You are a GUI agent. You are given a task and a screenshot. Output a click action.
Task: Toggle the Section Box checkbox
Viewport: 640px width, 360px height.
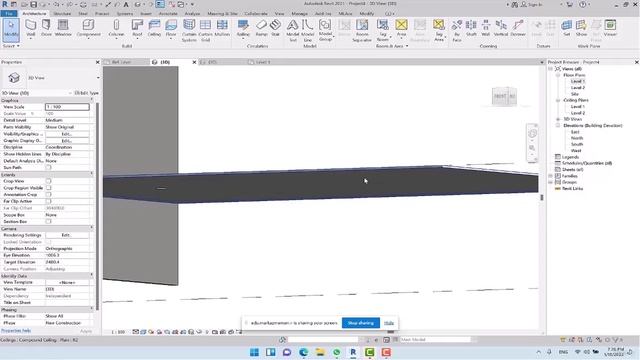[48, 221]
